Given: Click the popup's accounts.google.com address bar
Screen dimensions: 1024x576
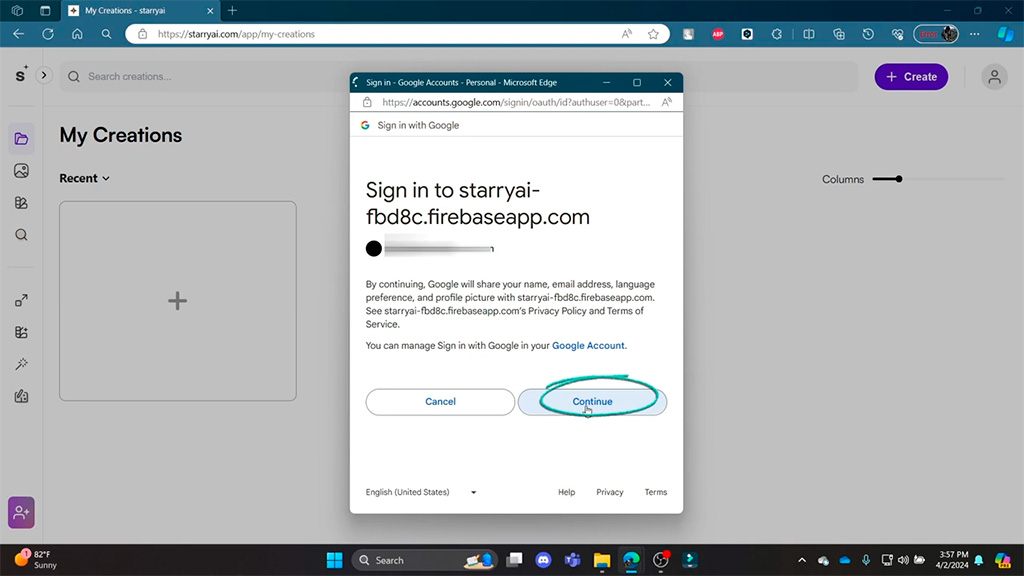Looking at the screenshot, I should pyautogui.click(x=516, y=102).
